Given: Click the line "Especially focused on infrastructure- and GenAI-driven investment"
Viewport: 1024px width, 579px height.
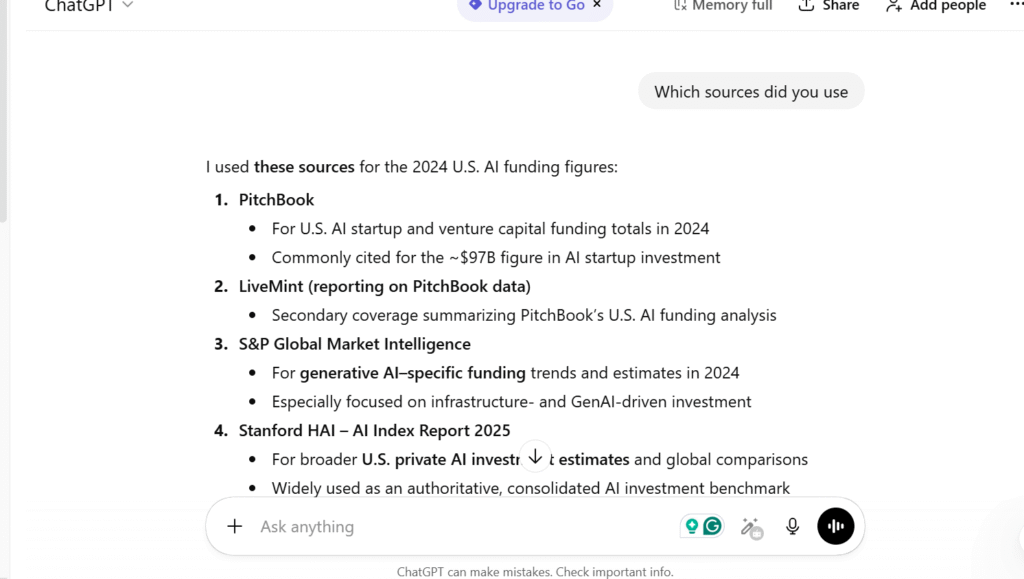Looking at the screenshot, I should coord(511,402).
